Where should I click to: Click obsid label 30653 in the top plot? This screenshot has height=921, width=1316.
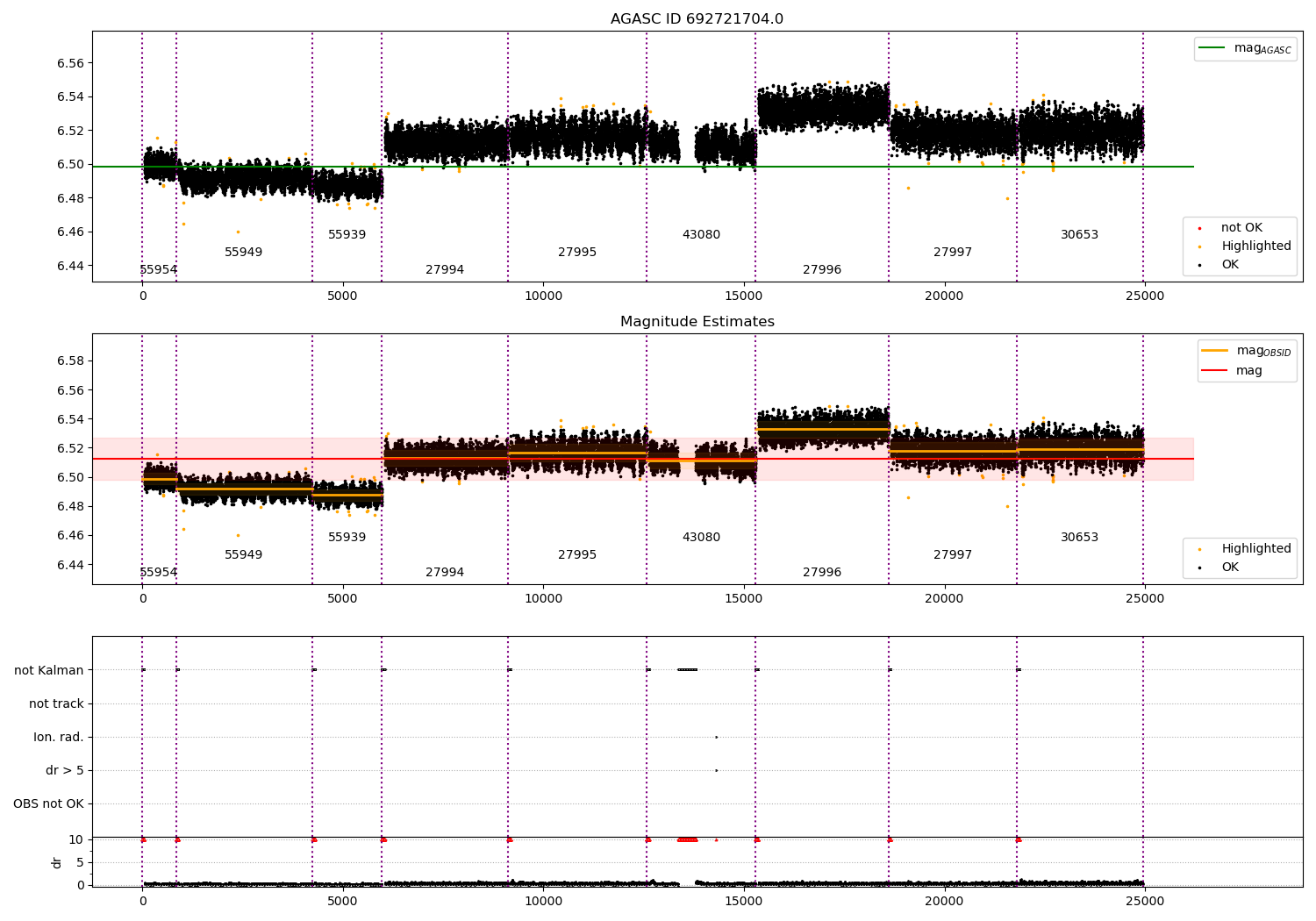pyautogui.click(x=1079, y=235)
